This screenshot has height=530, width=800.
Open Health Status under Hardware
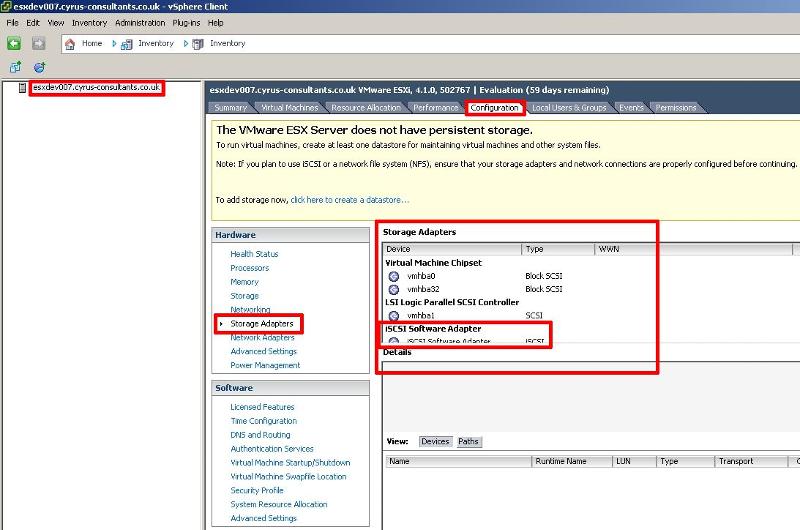coord(254,254)
